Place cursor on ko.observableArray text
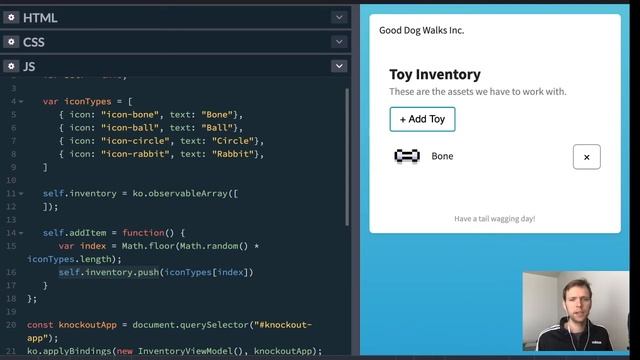Screen dimensions: 640x360 [x=180, y=193]
